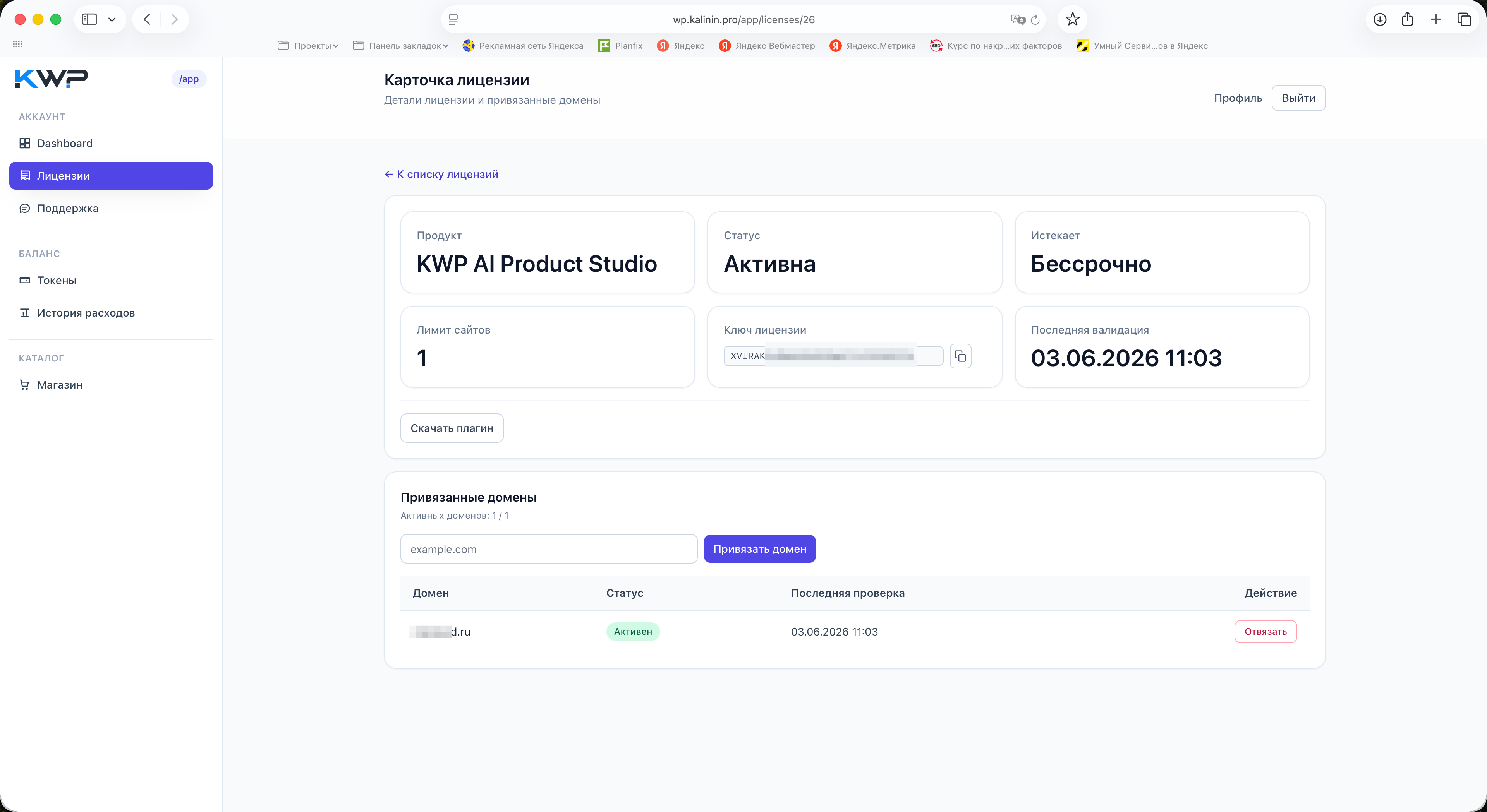Screen dimensions: 1487x812
Task: Follow К списку лицензий back link
Action: [441, 174]
